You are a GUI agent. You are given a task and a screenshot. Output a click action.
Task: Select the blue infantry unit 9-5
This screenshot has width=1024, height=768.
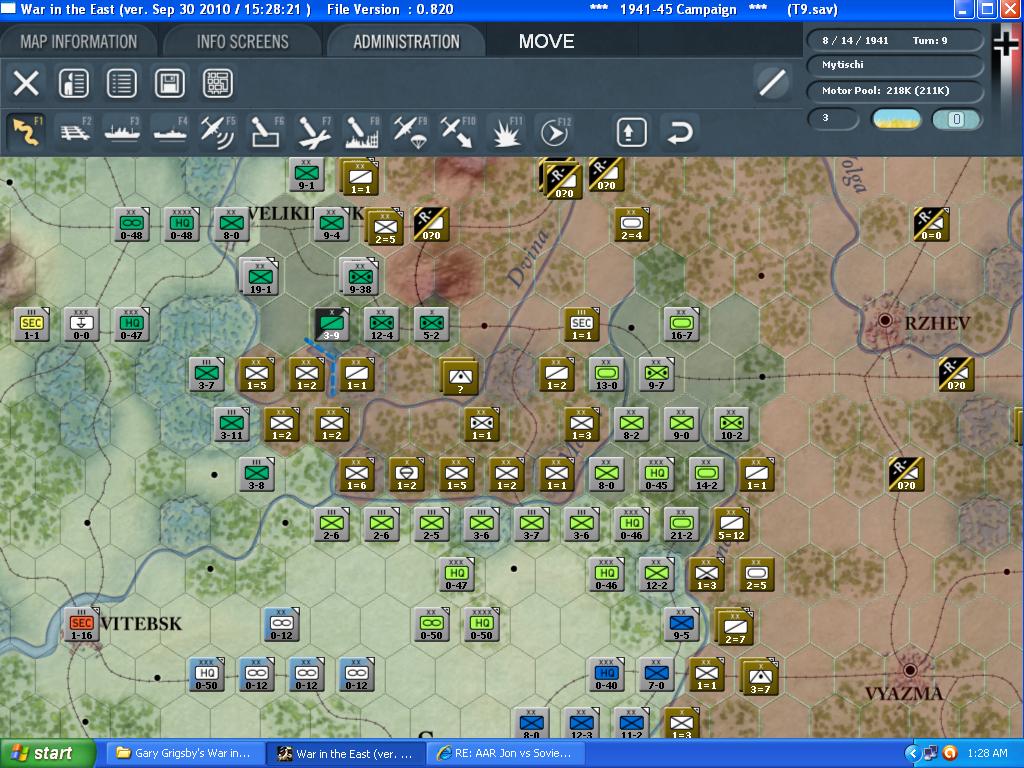pyautogui.click(x=681, y=625)
